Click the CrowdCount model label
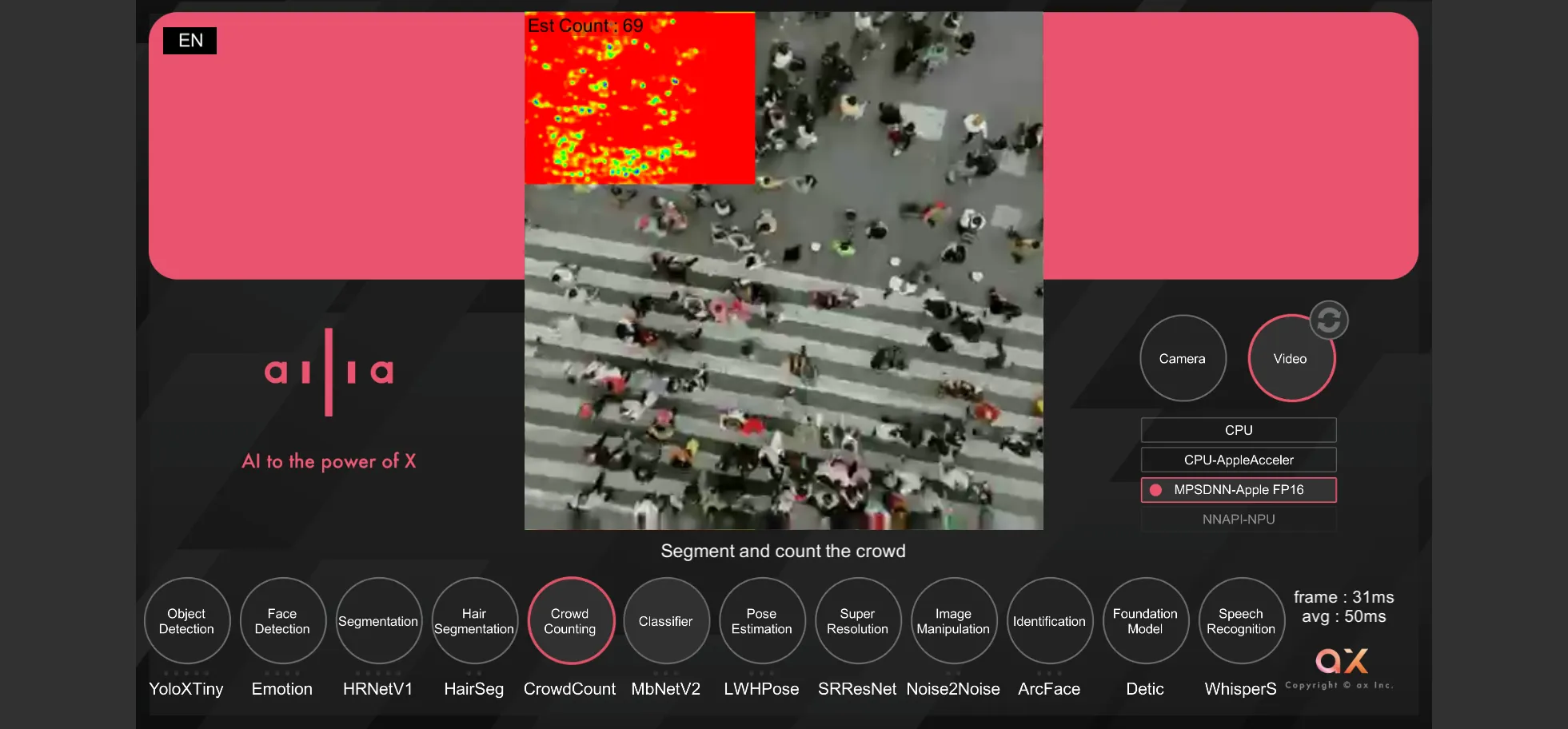 click(x=570, y=689)
